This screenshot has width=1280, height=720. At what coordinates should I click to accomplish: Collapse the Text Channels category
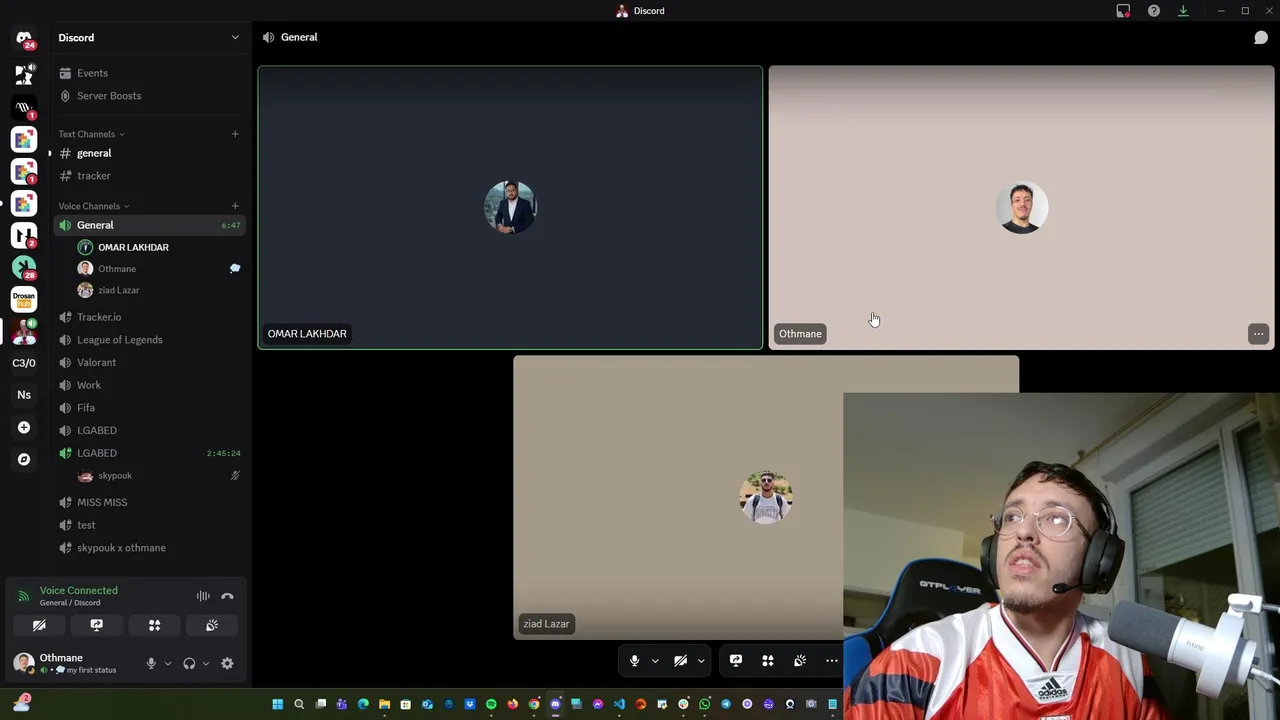91,134
